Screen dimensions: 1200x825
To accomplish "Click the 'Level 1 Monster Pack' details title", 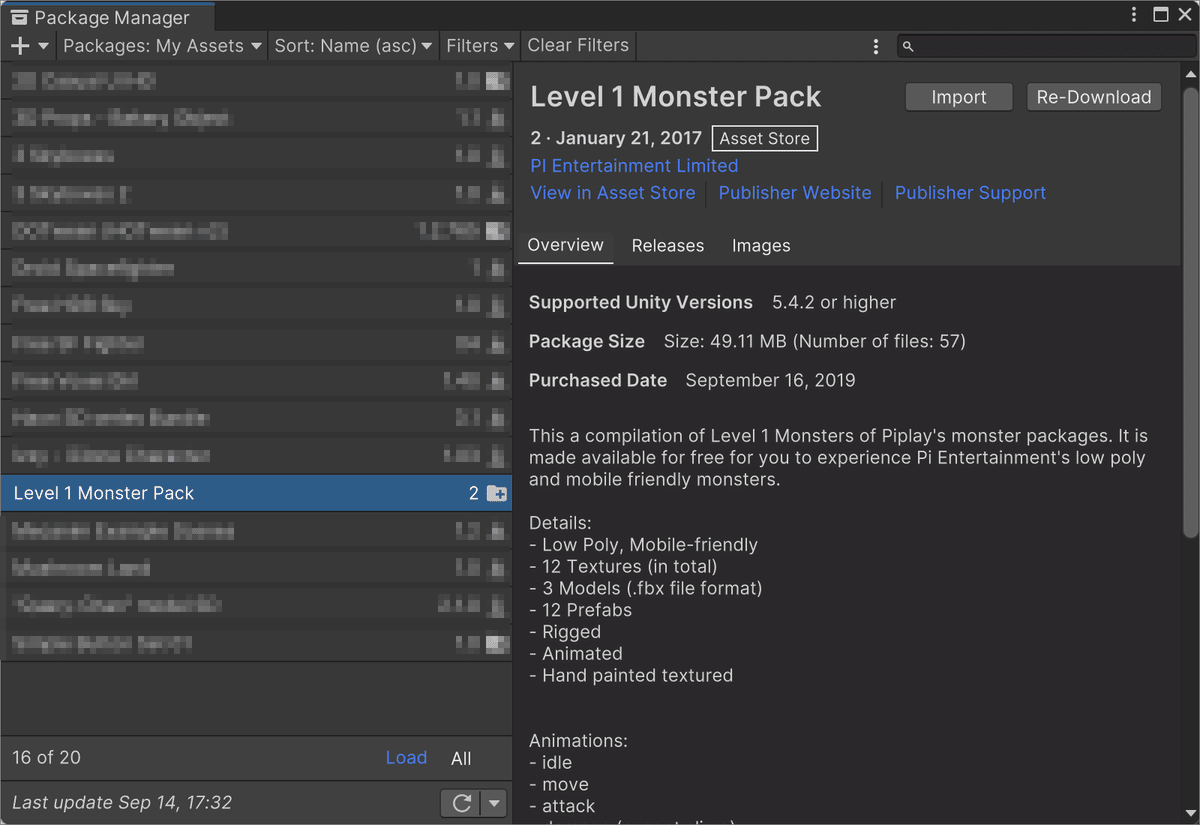I will (676, 97).
